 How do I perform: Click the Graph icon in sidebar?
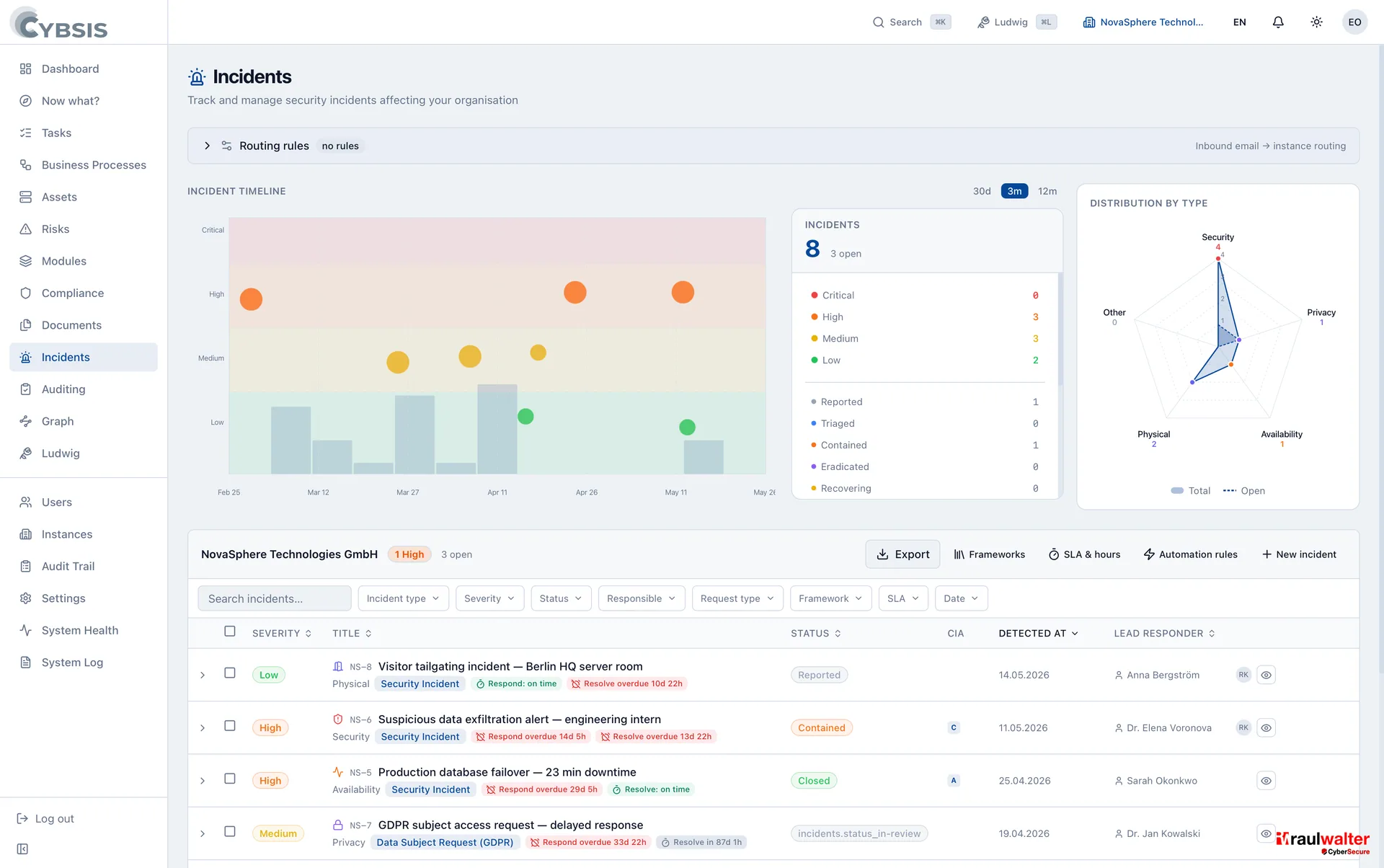pyautogui.click(x=26, y=421)
